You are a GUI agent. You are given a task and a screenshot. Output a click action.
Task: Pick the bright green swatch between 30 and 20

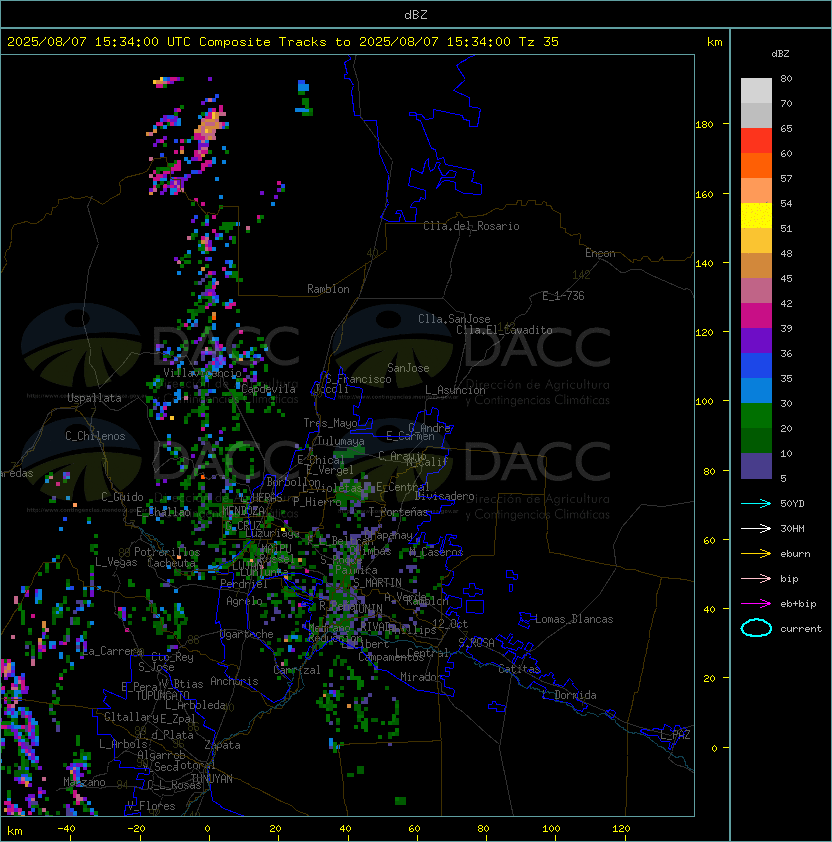[x=756, y=416]
